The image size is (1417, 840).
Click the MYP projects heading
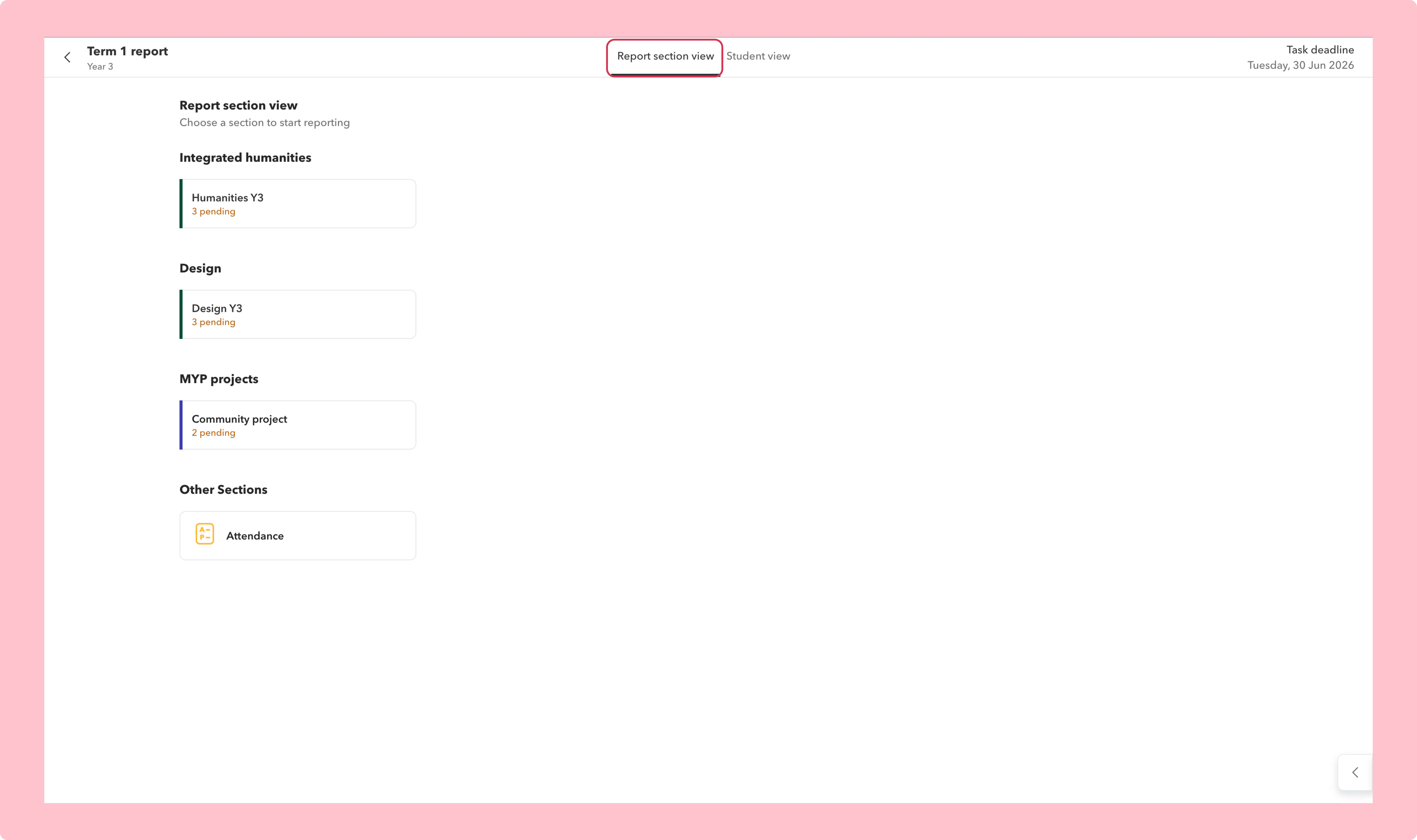(x=219, y=379)
